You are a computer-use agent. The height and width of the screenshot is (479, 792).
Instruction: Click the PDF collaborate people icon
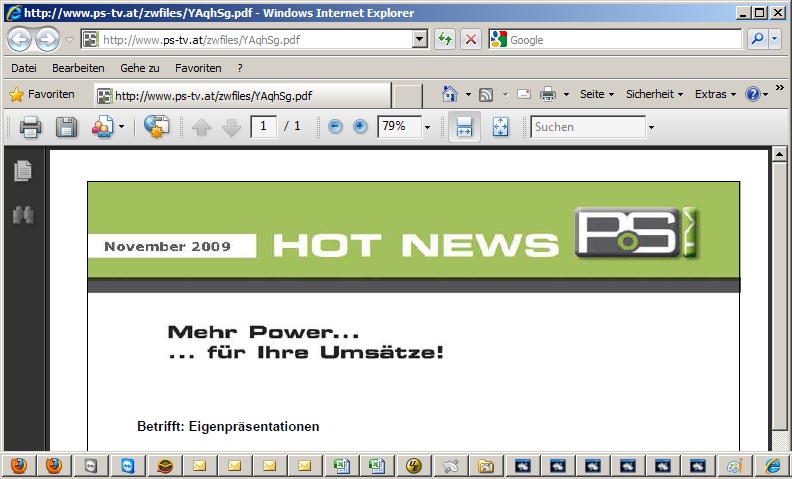[x=103, y=127]
